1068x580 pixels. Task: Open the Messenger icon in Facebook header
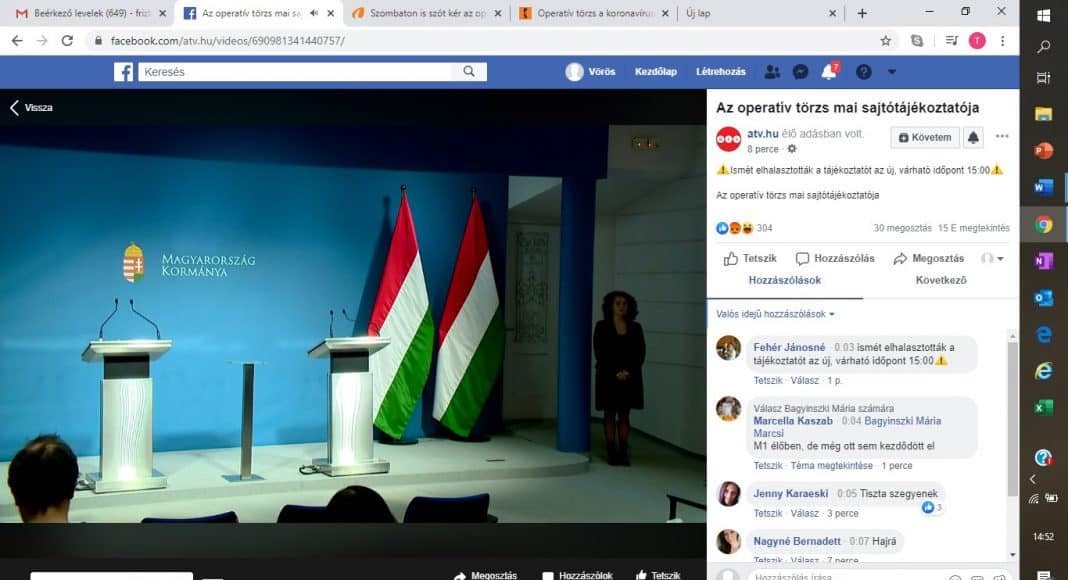[800, 71]
